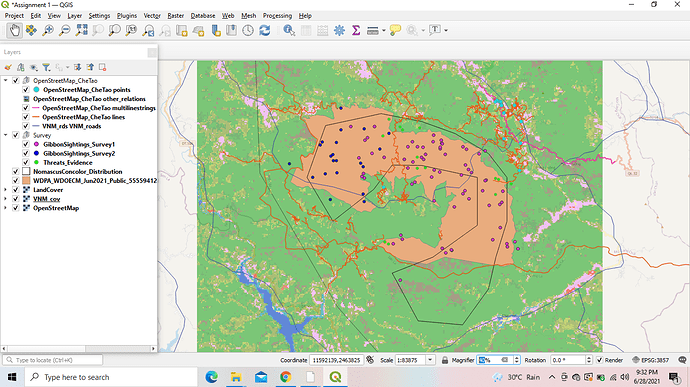The height and width of the screenshot is (387, 690).
Task: Click the EPSG:3857 projection button
Action: point(650,360)
